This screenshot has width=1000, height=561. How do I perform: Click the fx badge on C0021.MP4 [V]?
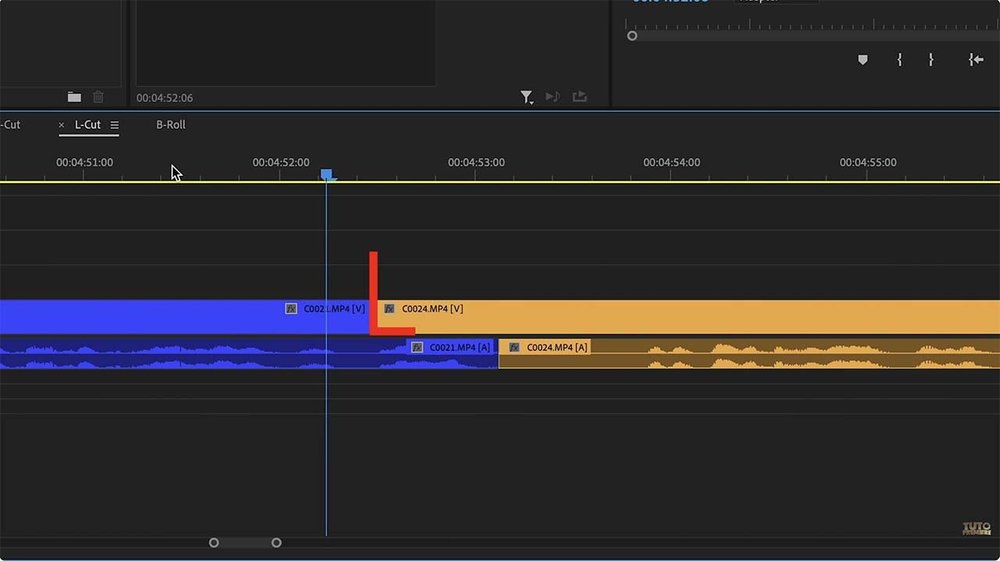coord(291,309)
